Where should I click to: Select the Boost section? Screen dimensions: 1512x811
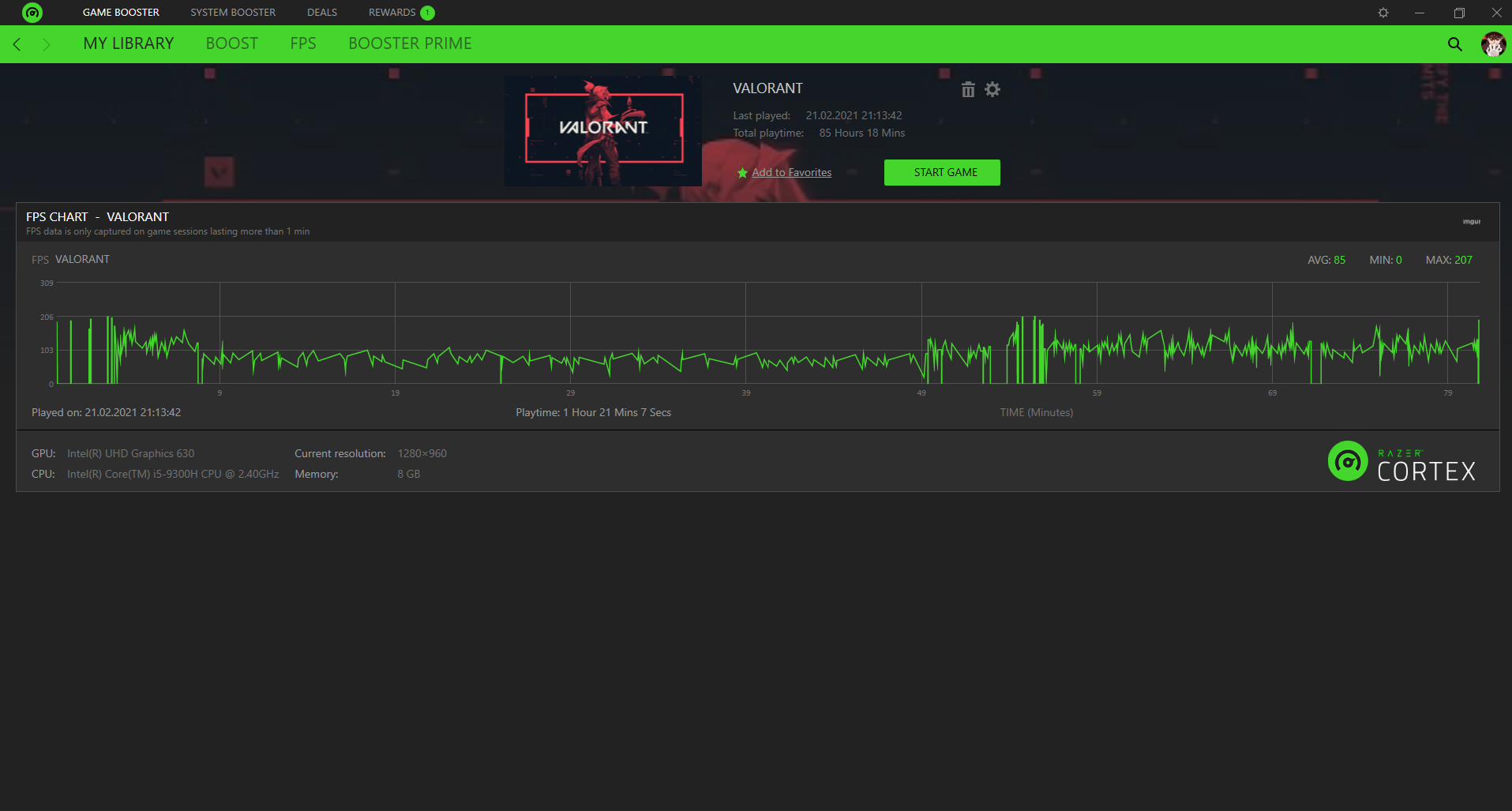click(232, 43)
